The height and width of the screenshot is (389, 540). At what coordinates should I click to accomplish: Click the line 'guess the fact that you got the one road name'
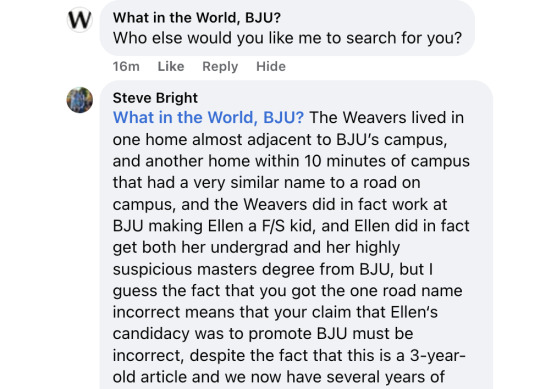pyautogui.click(x=288, y=291)
